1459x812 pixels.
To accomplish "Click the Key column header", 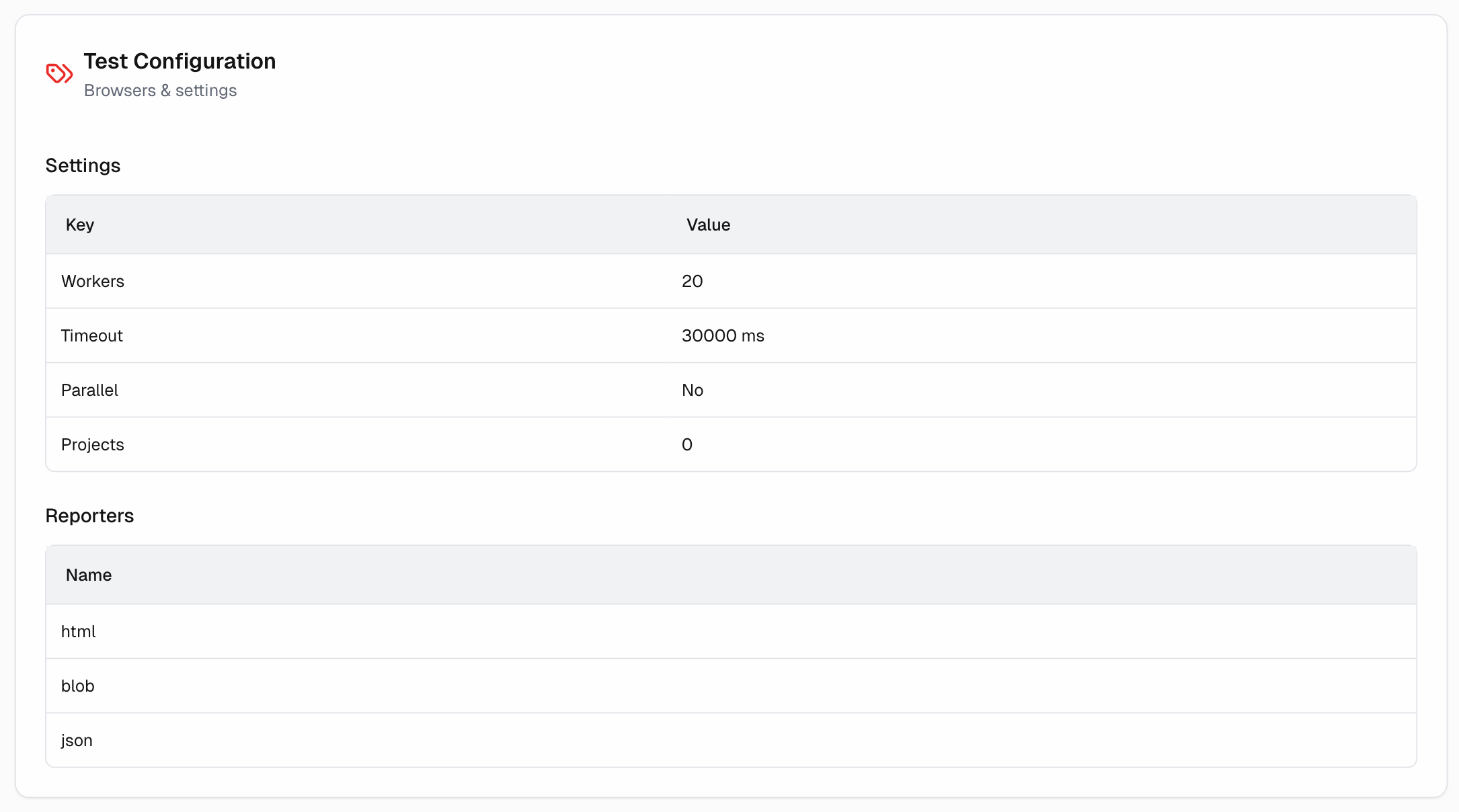I will (x=79, y=225).
